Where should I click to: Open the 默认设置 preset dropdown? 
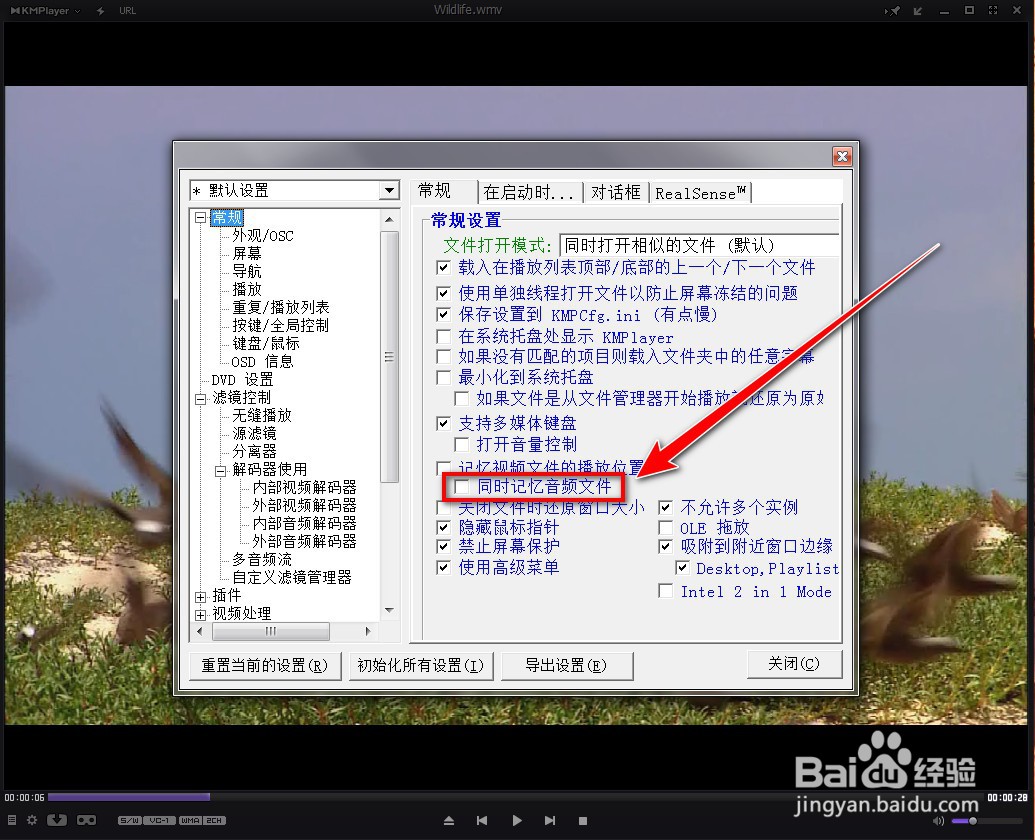390,190
